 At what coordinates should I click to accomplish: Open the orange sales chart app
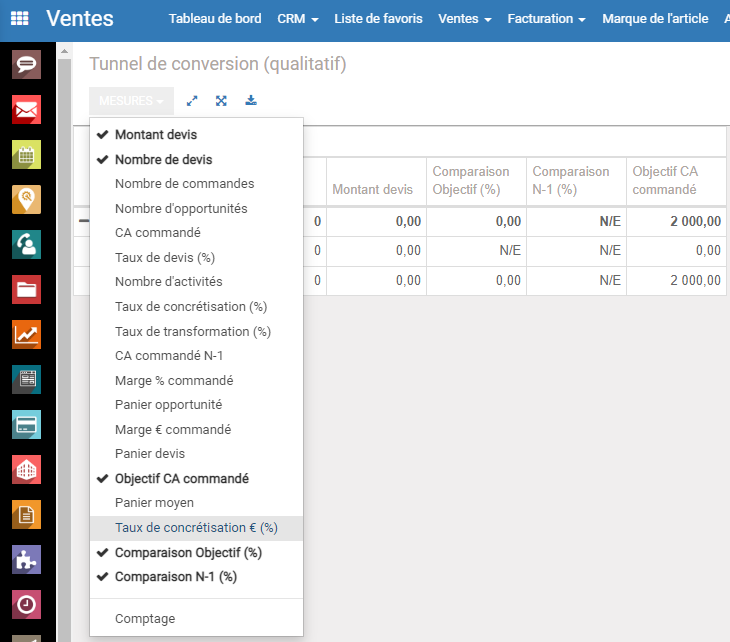point(27,334)
